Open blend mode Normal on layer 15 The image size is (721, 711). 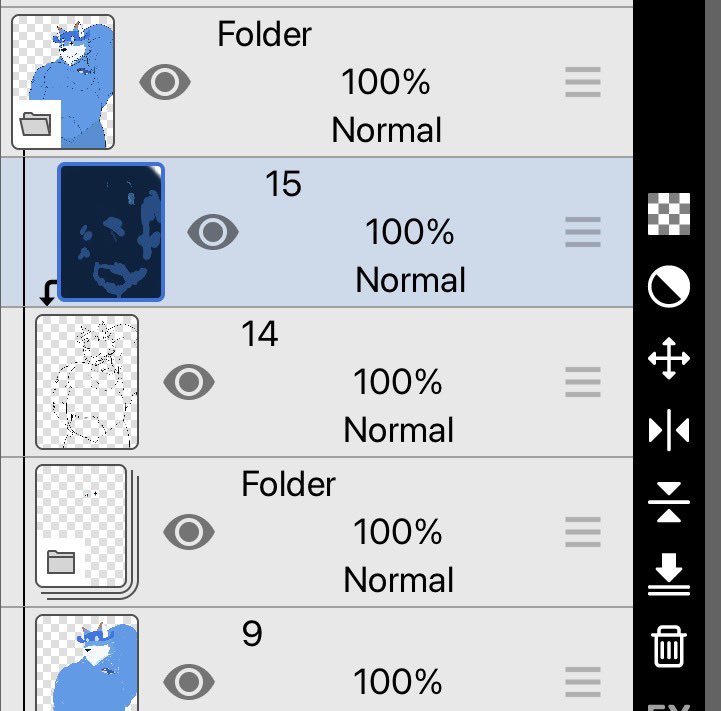coord(411,280)
